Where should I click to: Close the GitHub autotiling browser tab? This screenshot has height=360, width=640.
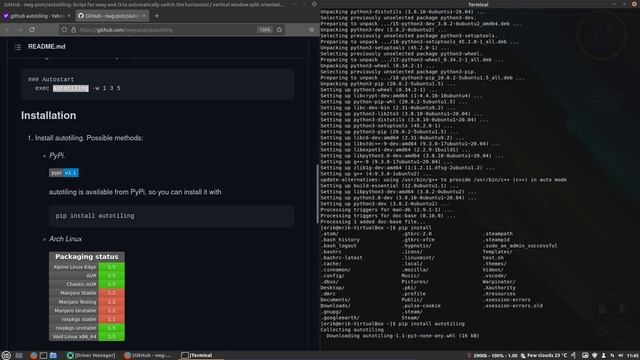(144, 16)
